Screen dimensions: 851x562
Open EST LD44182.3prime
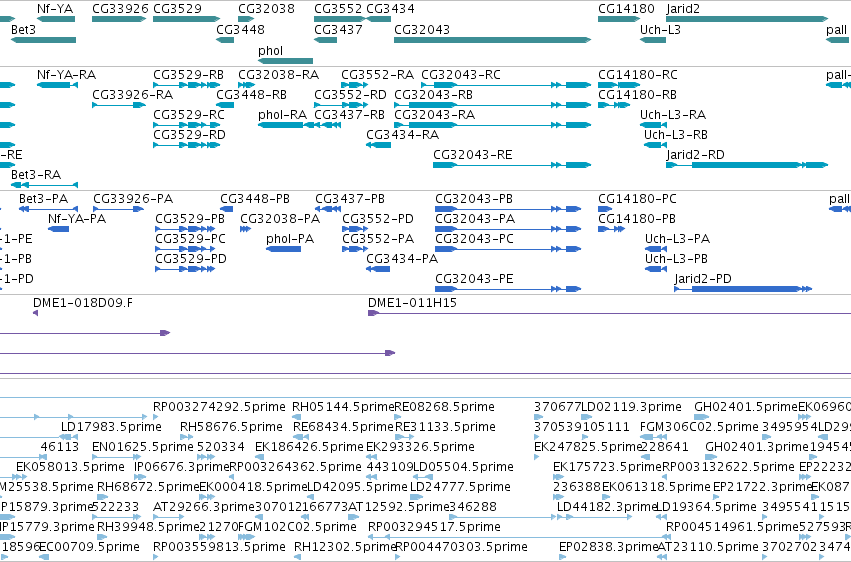pyautogui.click(x=607, y=507)
